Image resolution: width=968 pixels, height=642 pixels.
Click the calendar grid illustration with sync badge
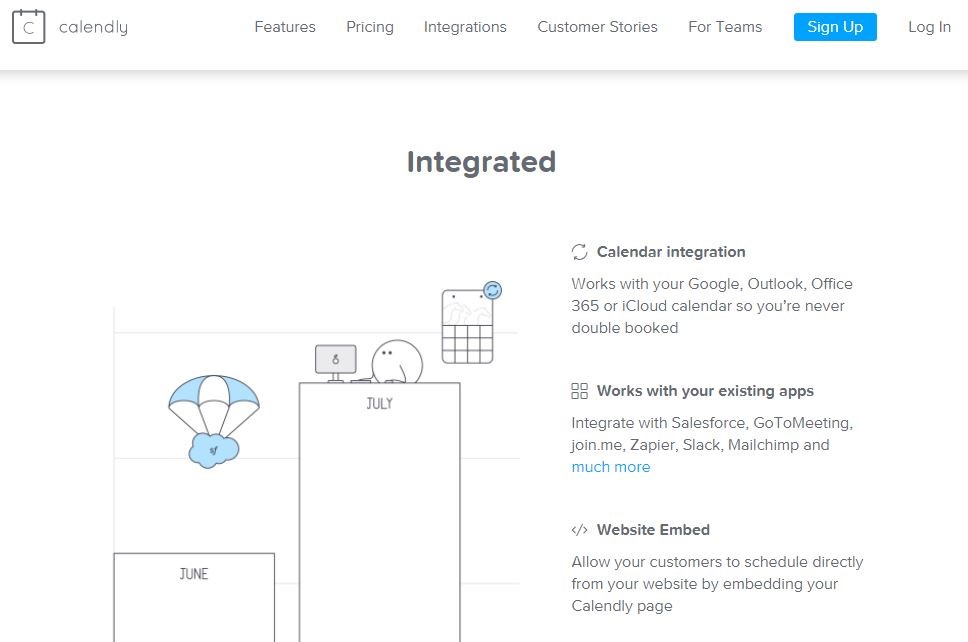click(x=468, y=325)
